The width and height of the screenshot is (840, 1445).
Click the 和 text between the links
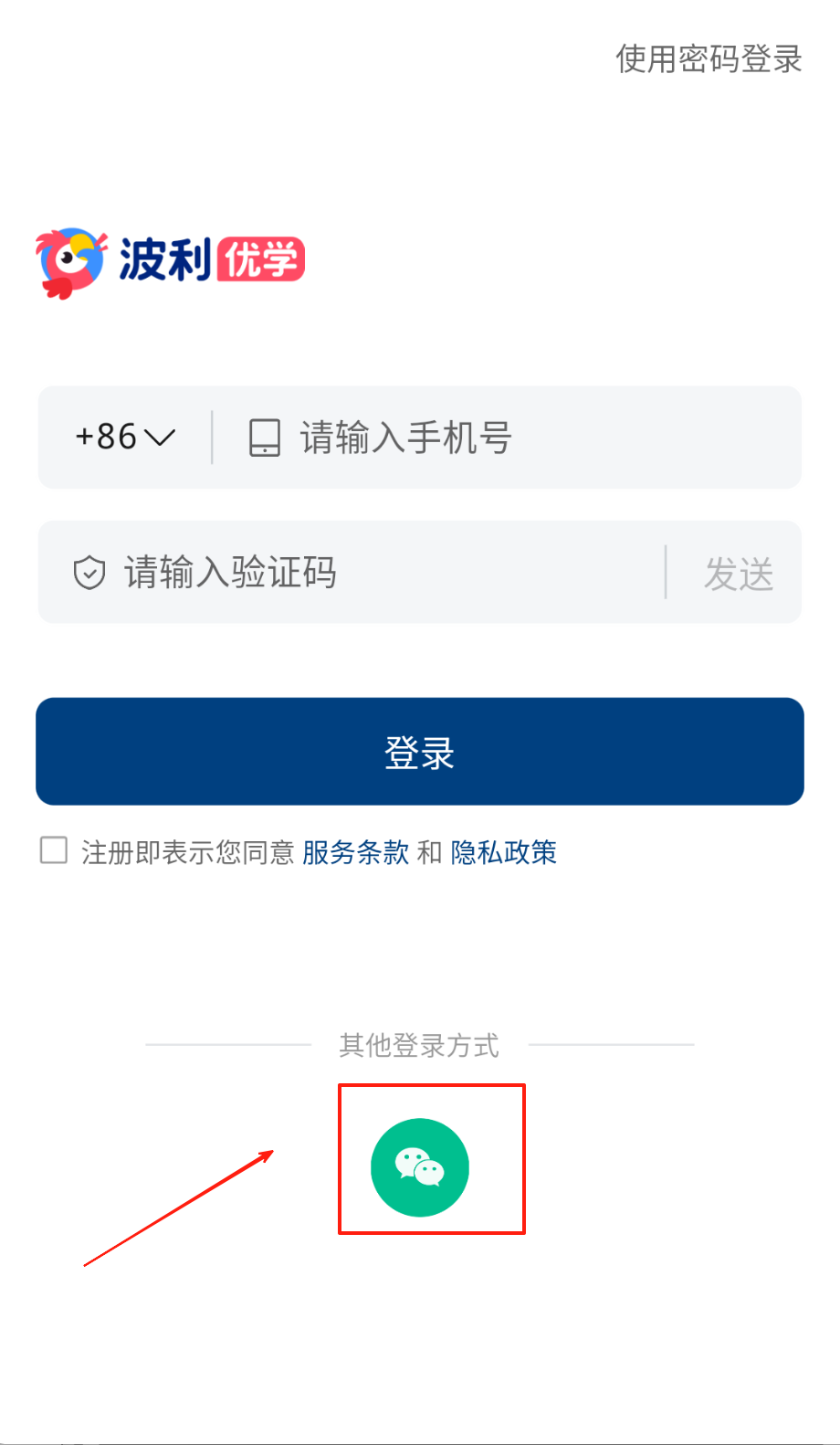[429, 852]
